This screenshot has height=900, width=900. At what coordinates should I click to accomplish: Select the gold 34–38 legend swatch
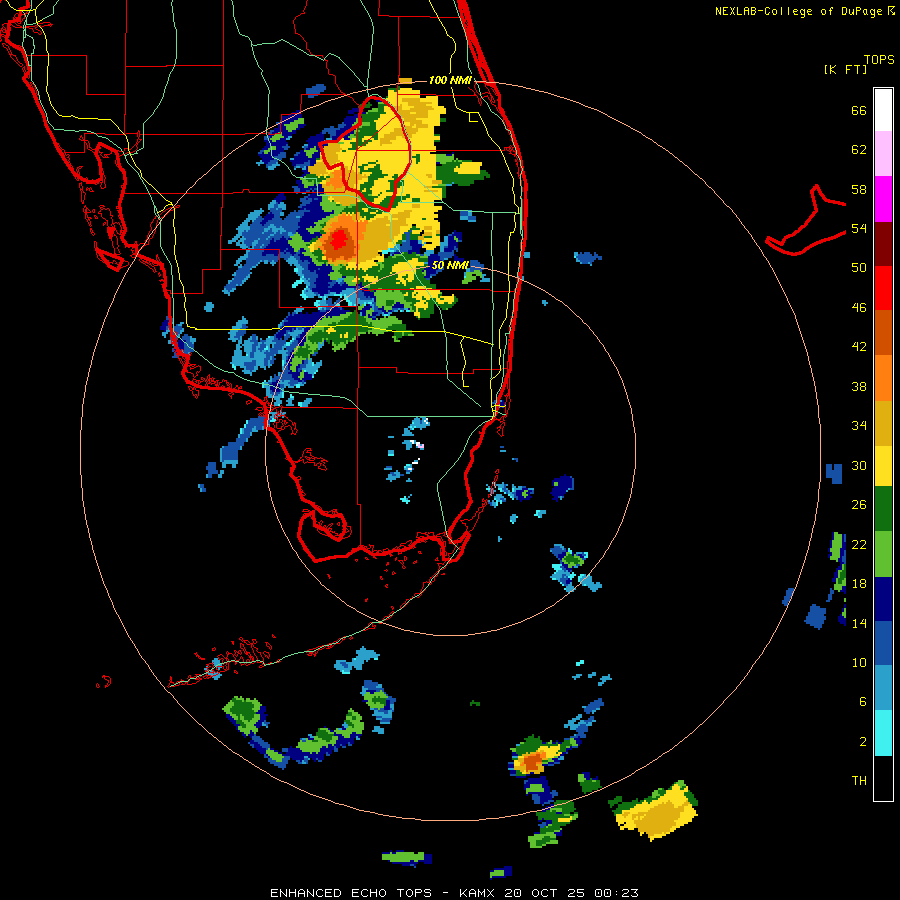click(x=883, y=423)
